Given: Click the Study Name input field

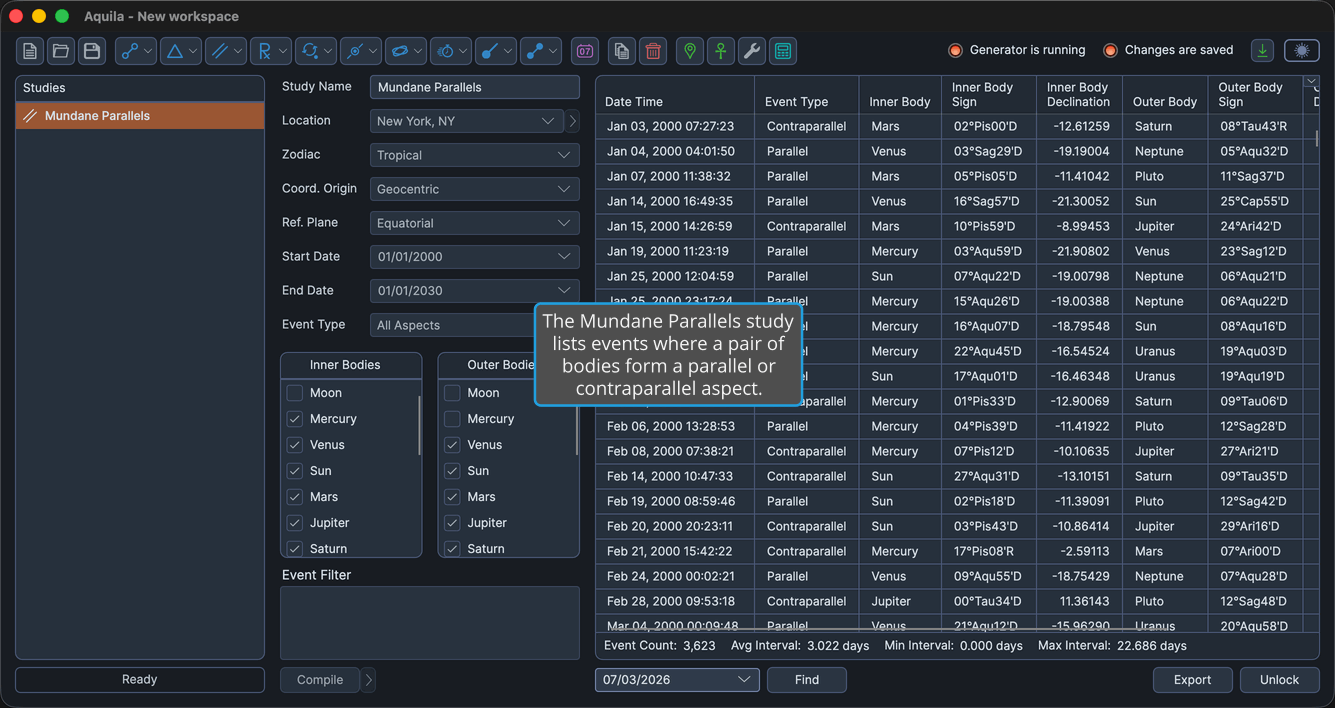Looking at the screenshot, I should (474, 87).
